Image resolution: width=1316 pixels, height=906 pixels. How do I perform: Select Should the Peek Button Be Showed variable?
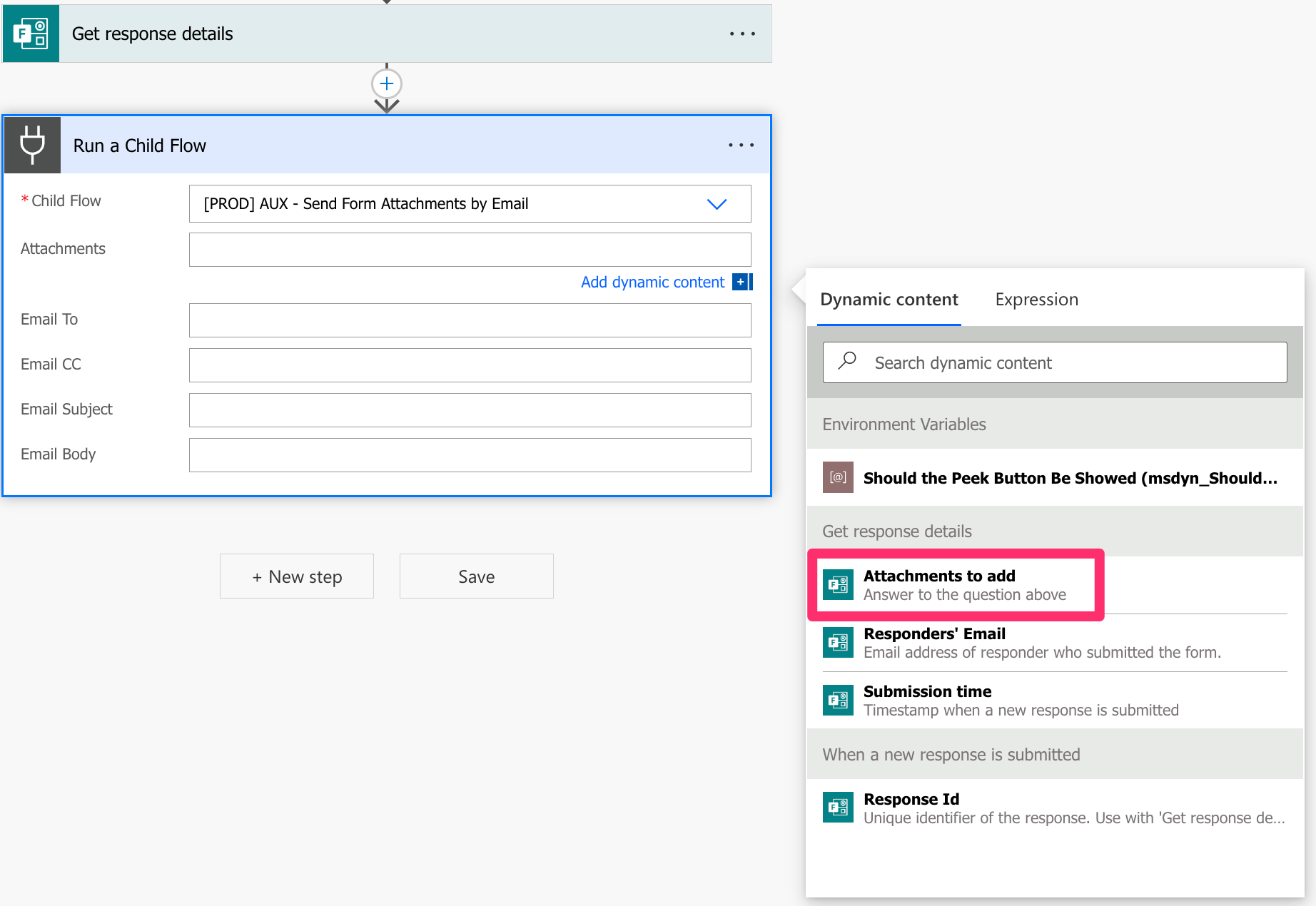coord(1055,477)
